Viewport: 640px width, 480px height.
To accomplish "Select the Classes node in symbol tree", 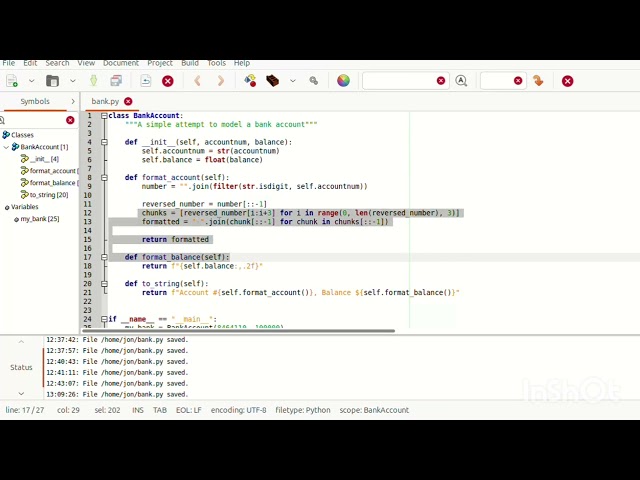I will point(22,135).
